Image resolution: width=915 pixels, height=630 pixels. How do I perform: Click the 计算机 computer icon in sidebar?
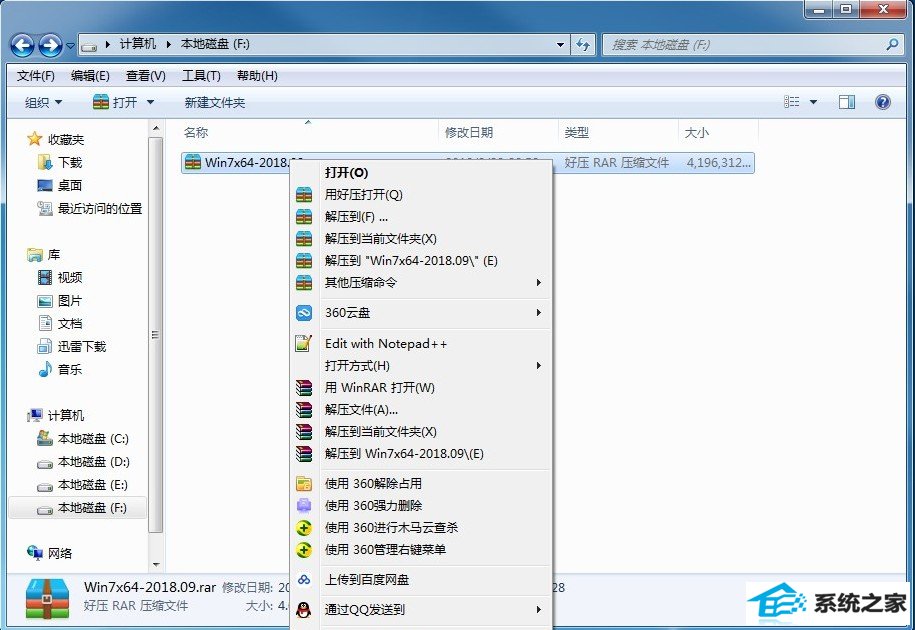point(34,415)
